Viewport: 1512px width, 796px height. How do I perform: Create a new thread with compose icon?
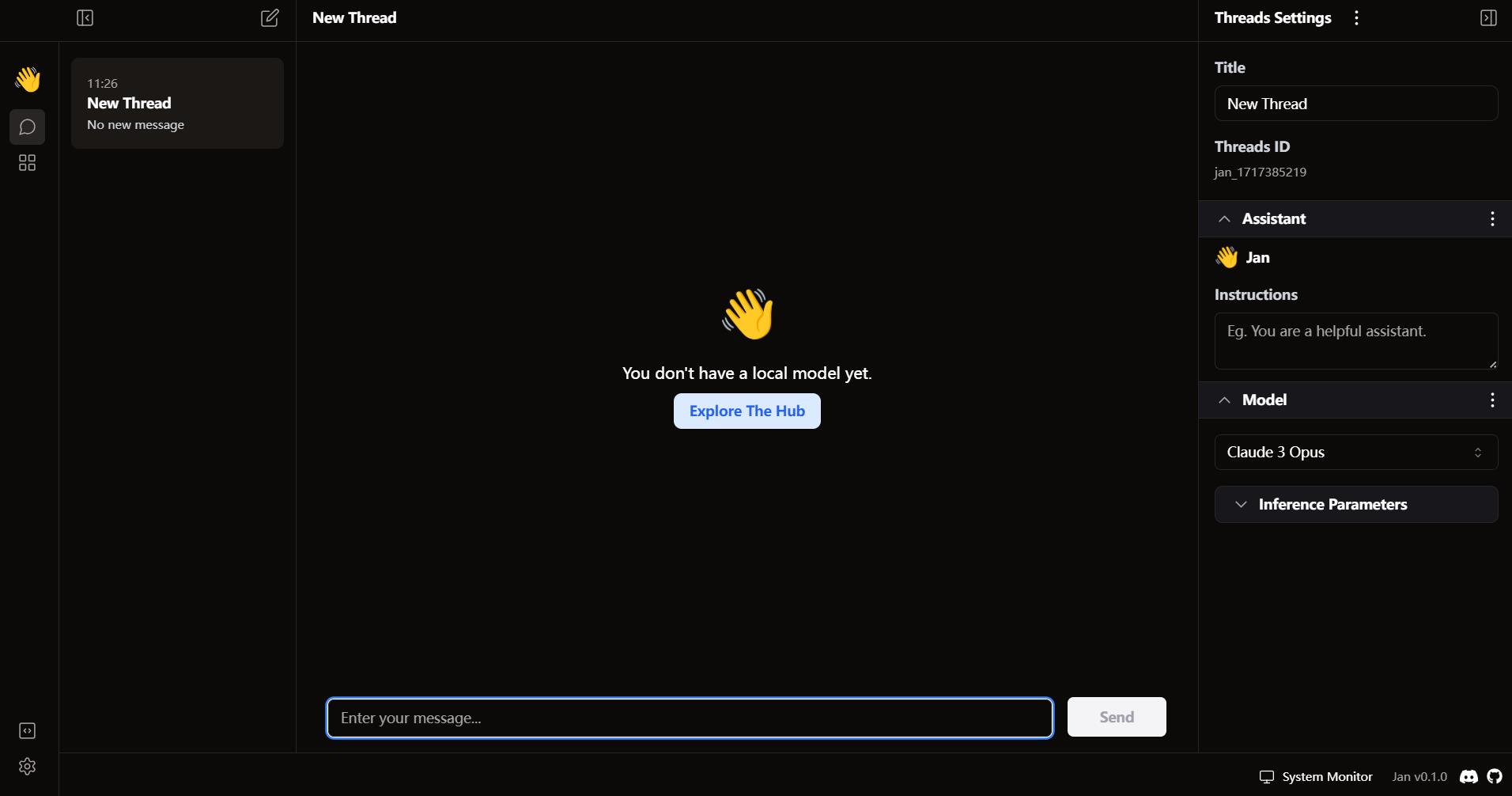click(x=270, y=17)
